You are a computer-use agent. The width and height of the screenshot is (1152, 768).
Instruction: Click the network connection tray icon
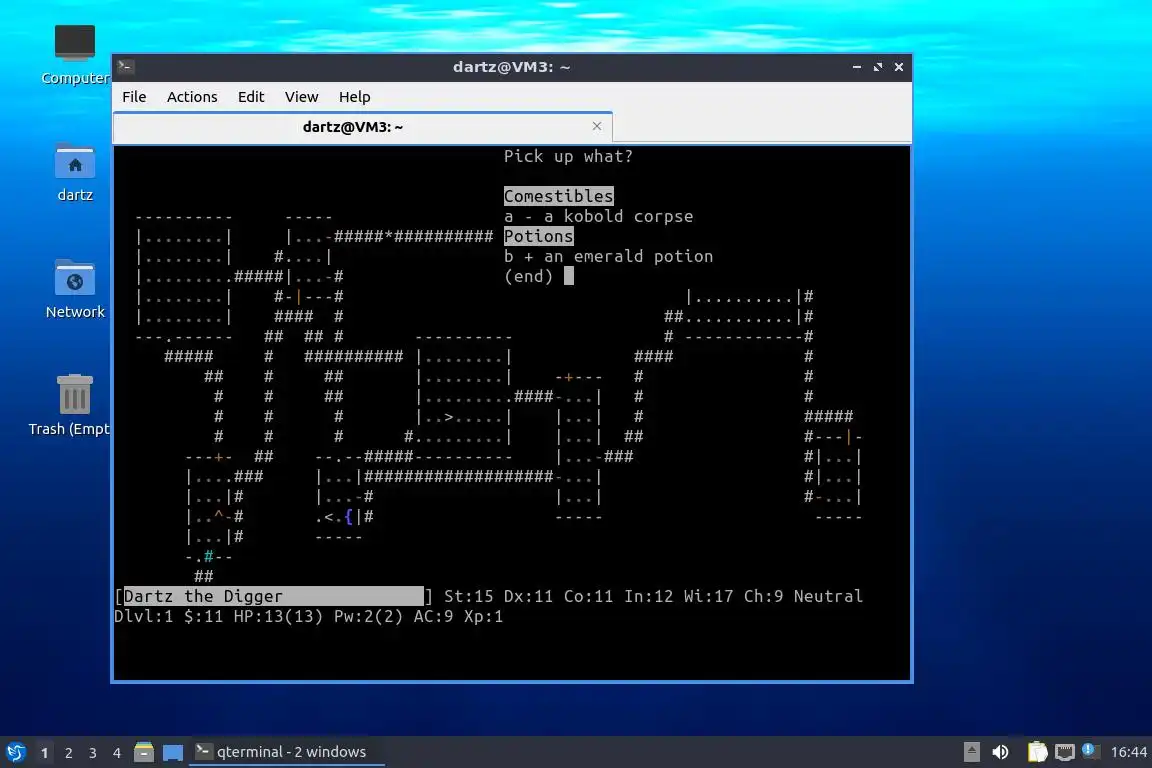pos(1065,752)
